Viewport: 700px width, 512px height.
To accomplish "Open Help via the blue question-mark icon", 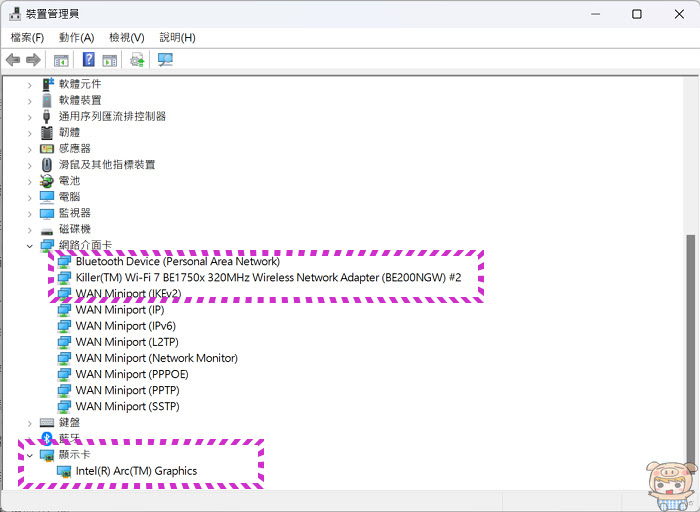I will [88, 59].
